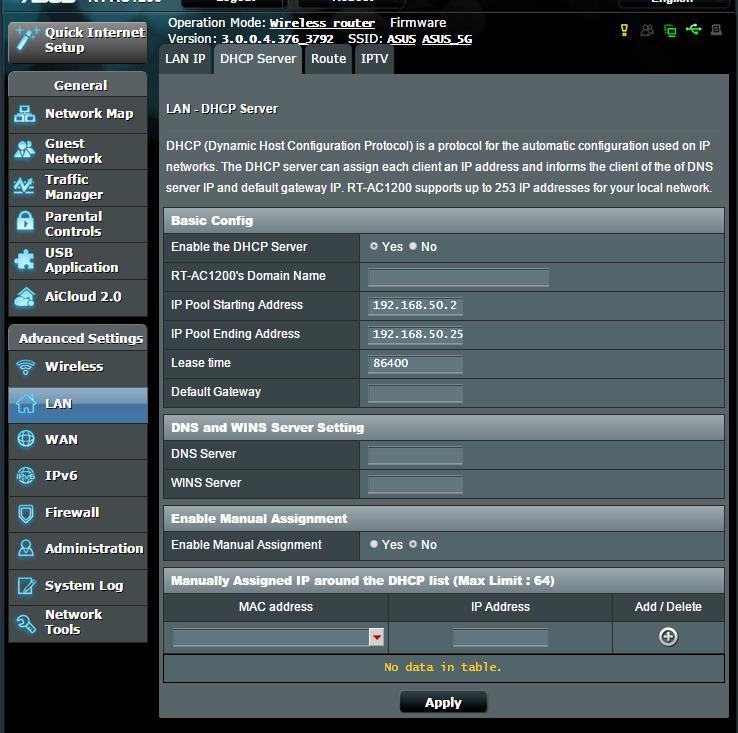Switch to the Route tab

[329, 59]
